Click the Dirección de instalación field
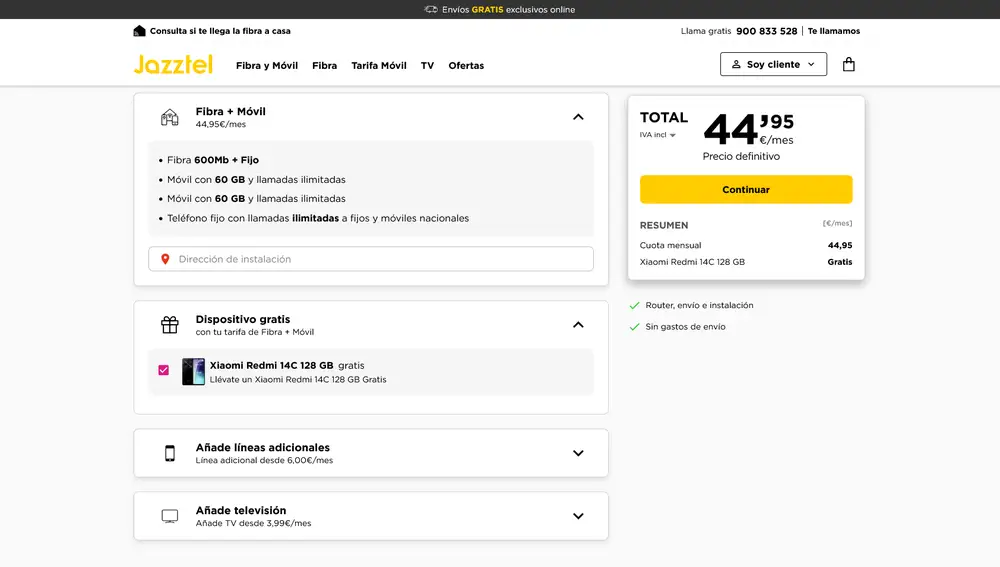The width and height of the screenshot is (1000, 567). click(380, 259)
